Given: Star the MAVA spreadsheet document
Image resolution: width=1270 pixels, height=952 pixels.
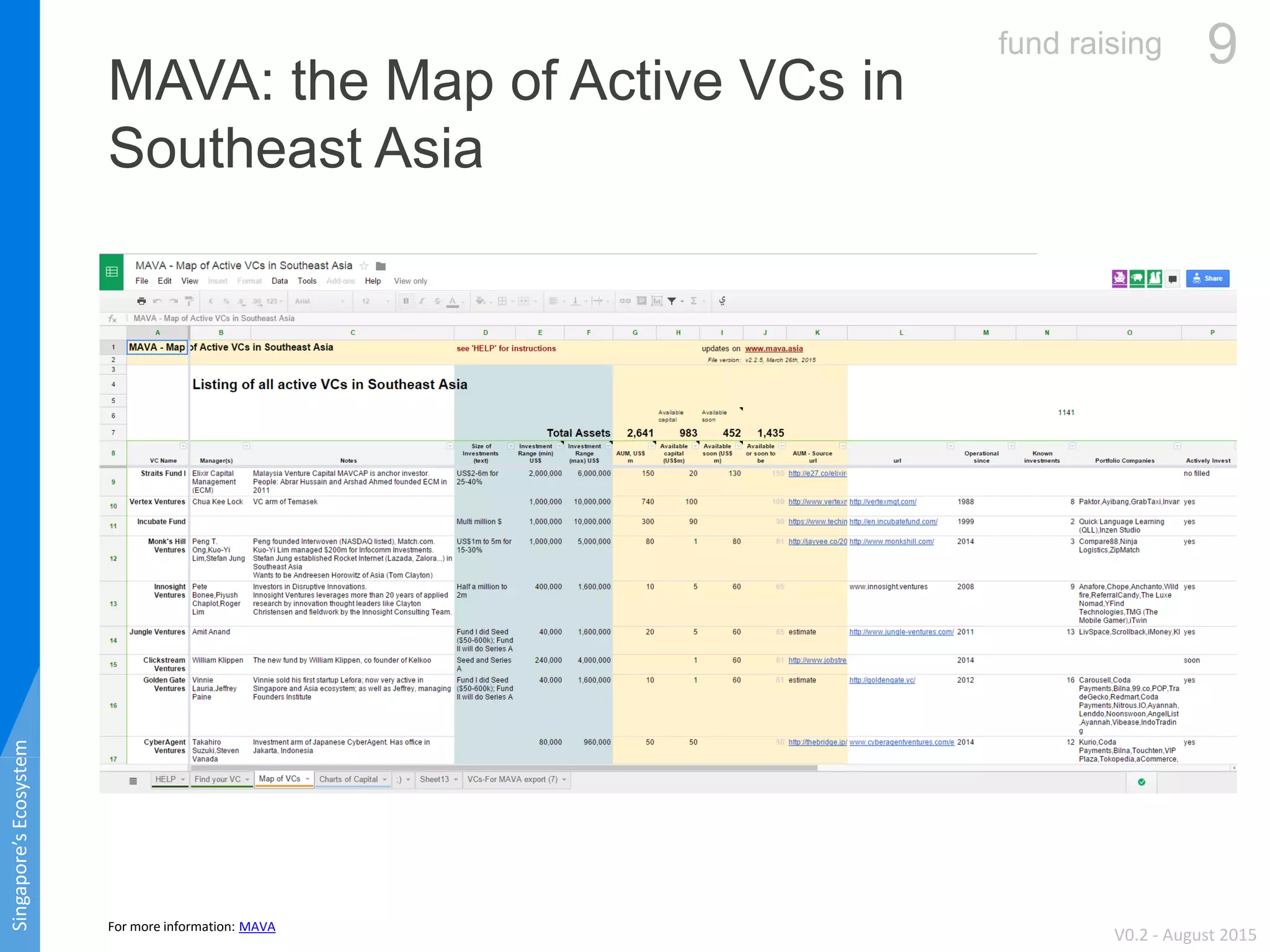Looking at the screenshot, I should [x=364, y=266].
